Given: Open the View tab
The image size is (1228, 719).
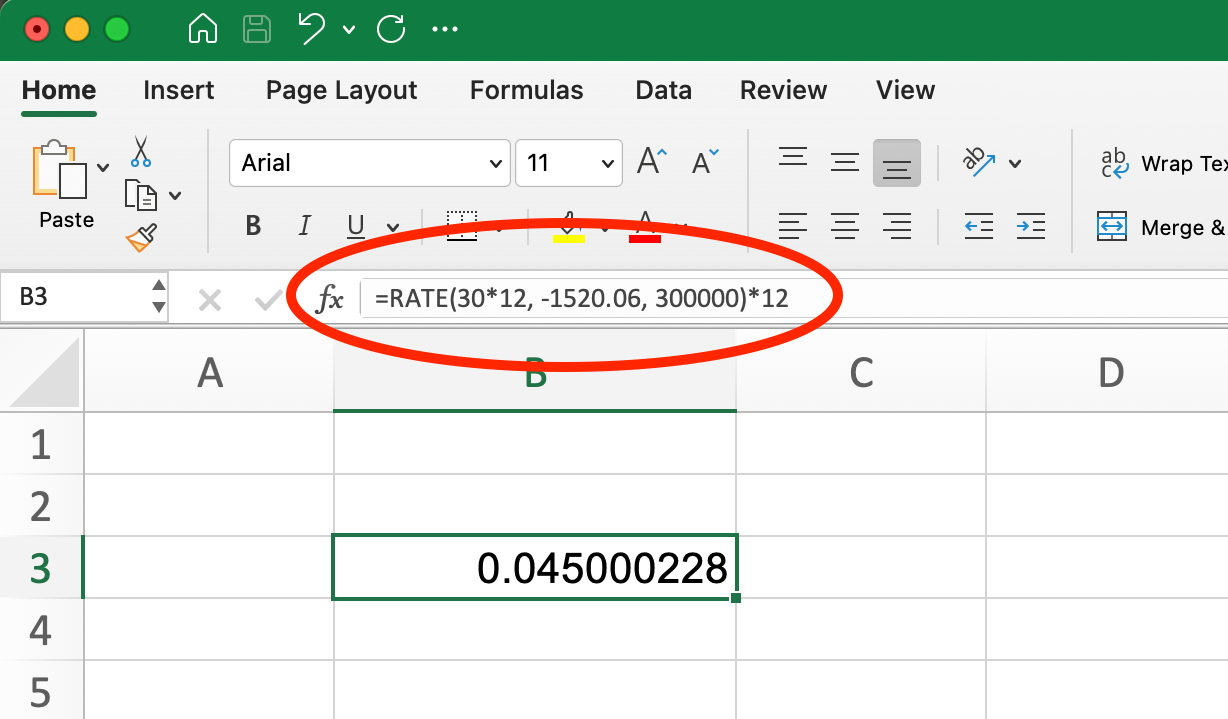Looking at the screenshot, I should tap(905, 90).
